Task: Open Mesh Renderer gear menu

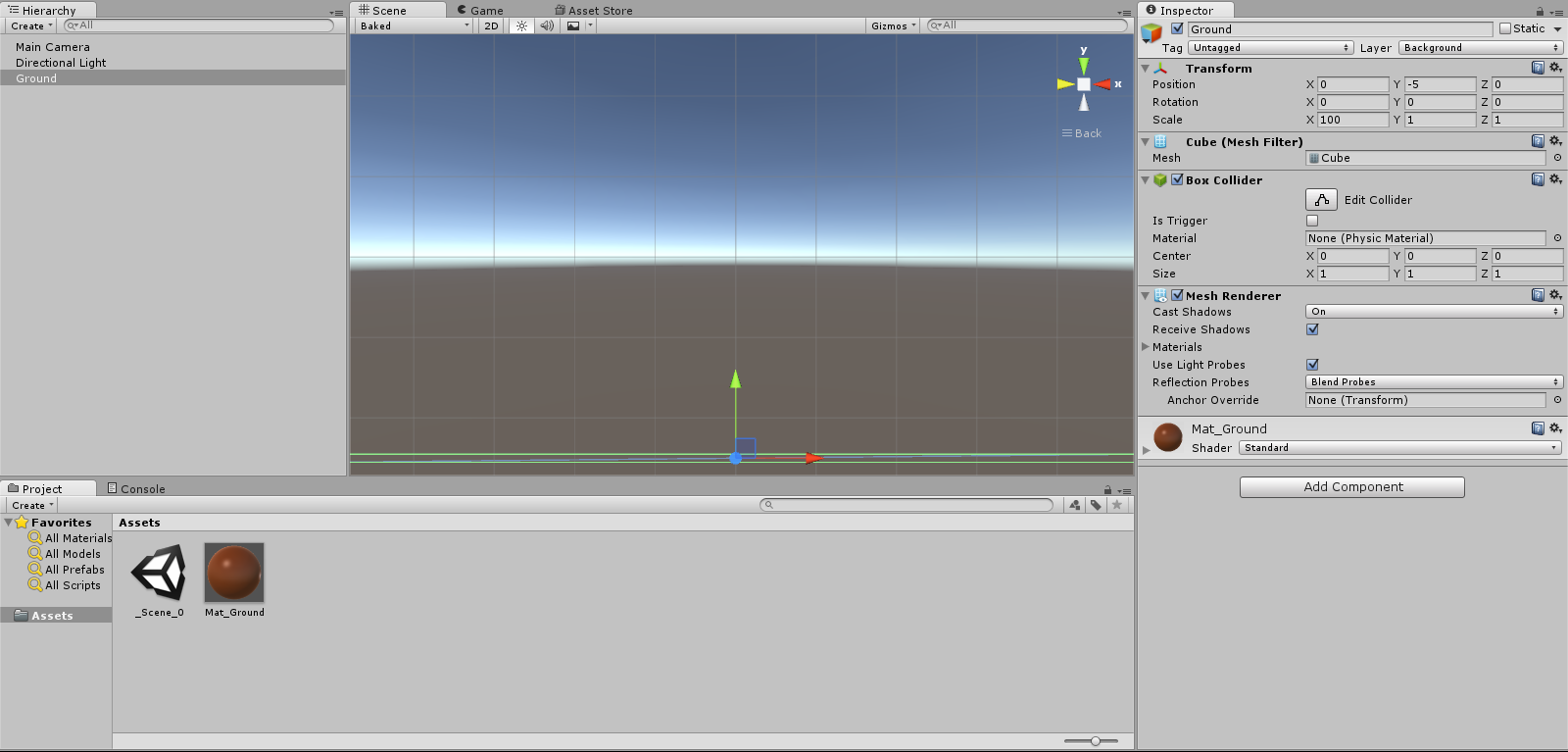Action: [1555, 295]
